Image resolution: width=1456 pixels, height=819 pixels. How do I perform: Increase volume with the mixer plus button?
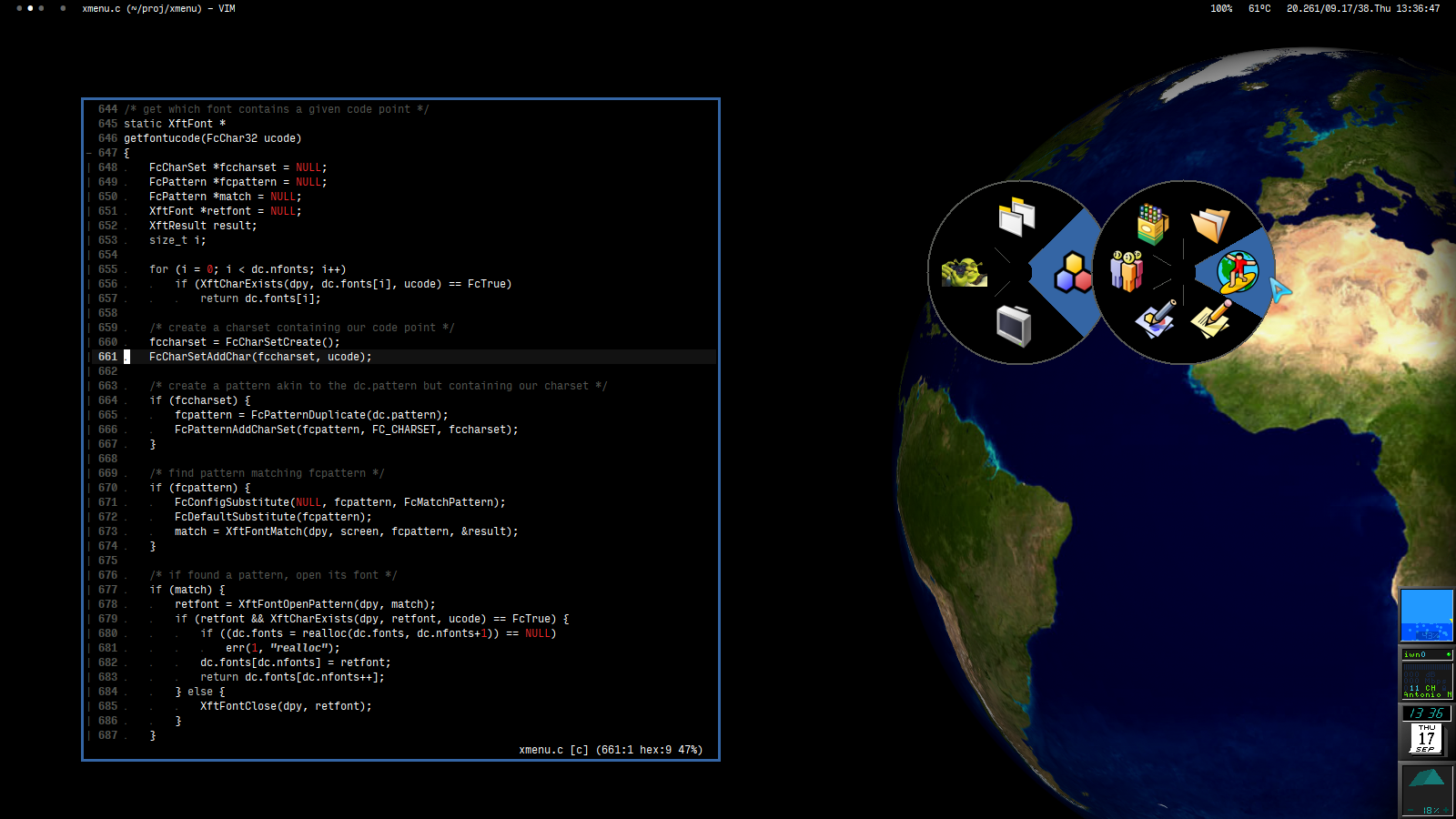coord(1446,810)
